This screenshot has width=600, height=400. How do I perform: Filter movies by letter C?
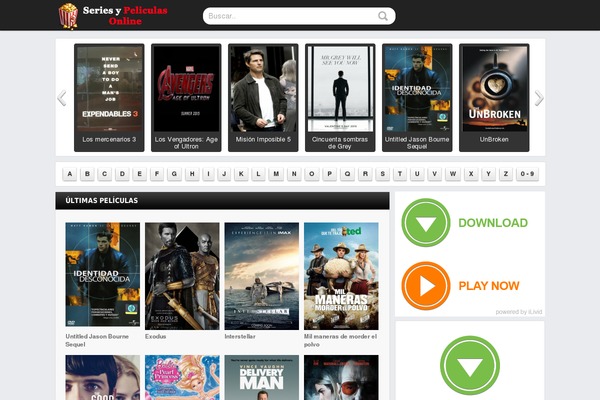104,174
